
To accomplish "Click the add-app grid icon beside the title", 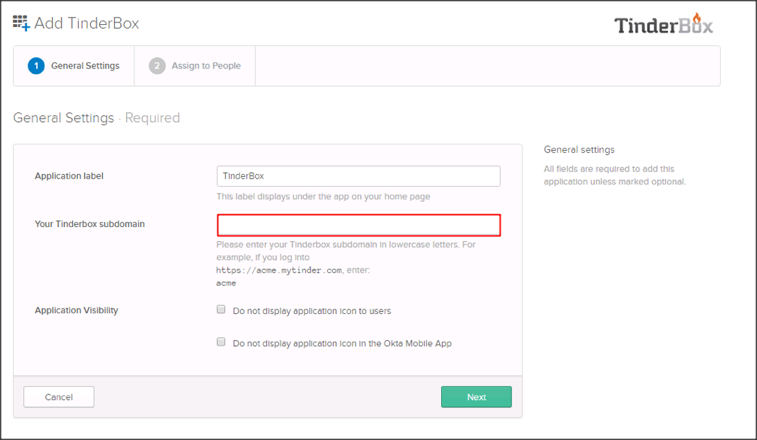I will (x=21, y=22).
